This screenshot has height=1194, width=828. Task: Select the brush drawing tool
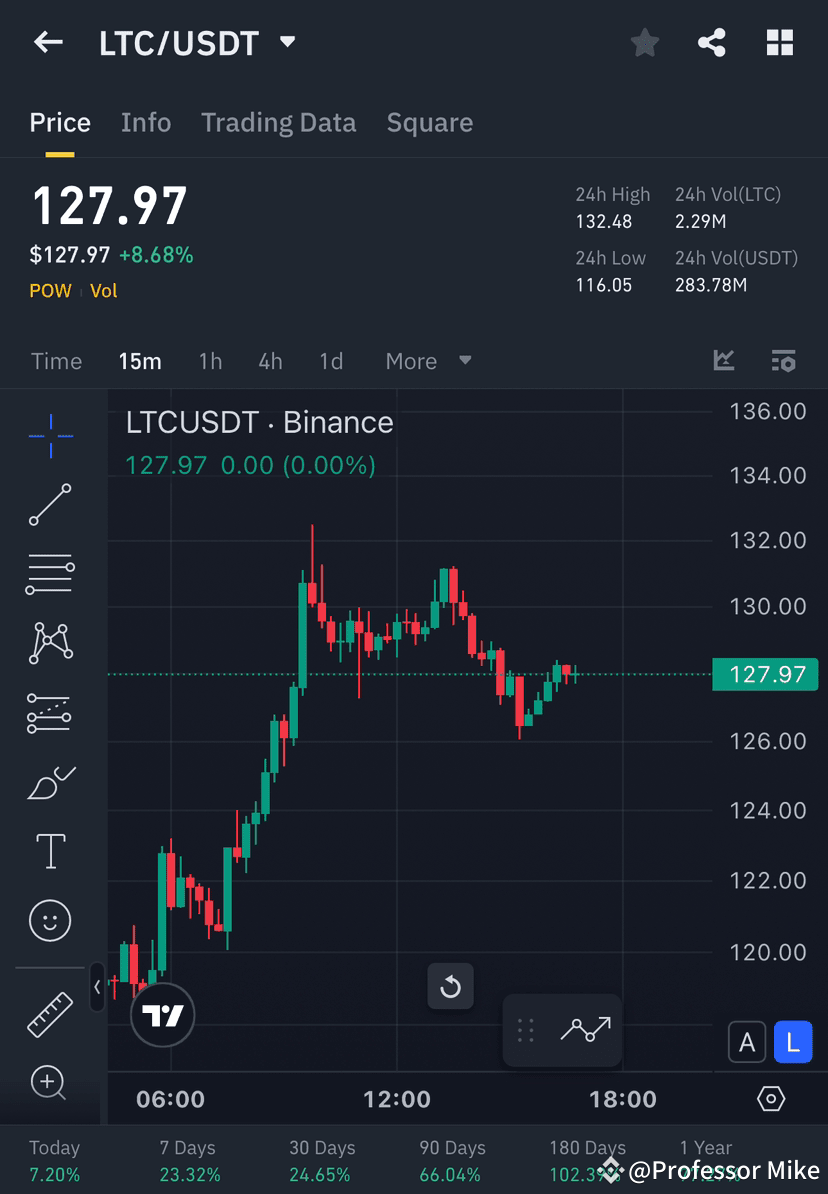coord(50,782)
